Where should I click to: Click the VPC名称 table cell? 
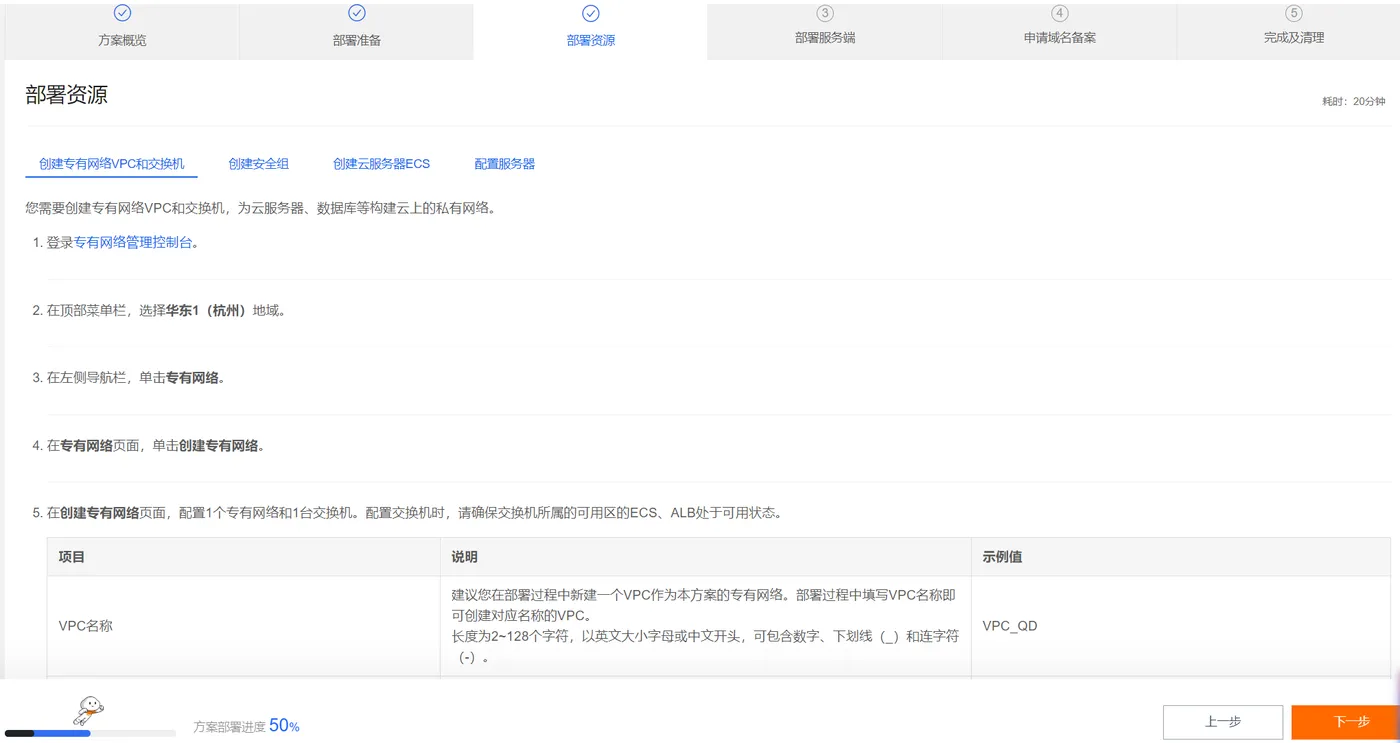point(243,626)
